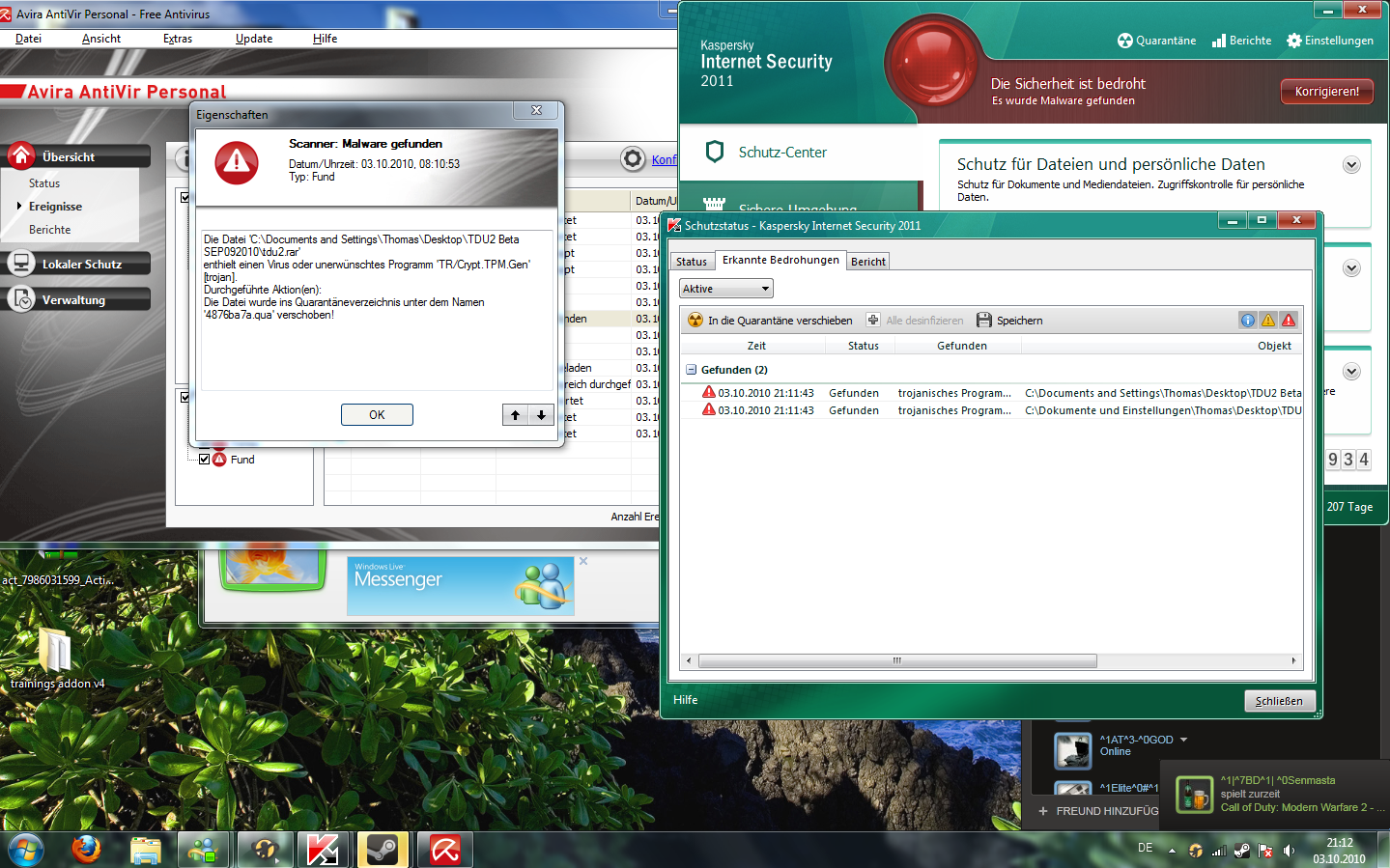Viewport: 1390px width, 868px height.
Task: Switch to Status tab in Schutzstatus
Action: pos(692,262)
